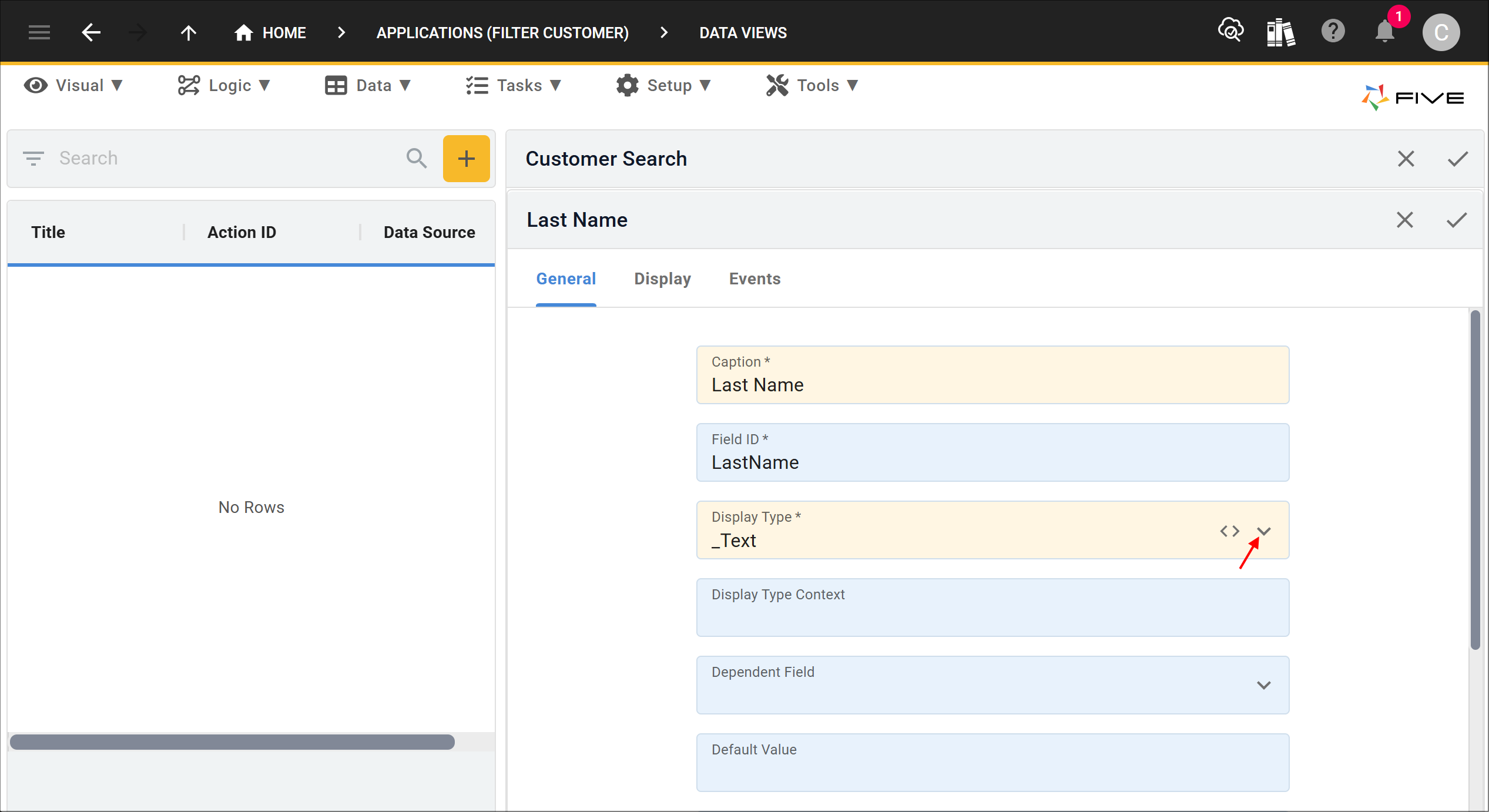The image size is (1489, 812).
Task: Switch to the Display tab
Action: (x=662, y=279)
